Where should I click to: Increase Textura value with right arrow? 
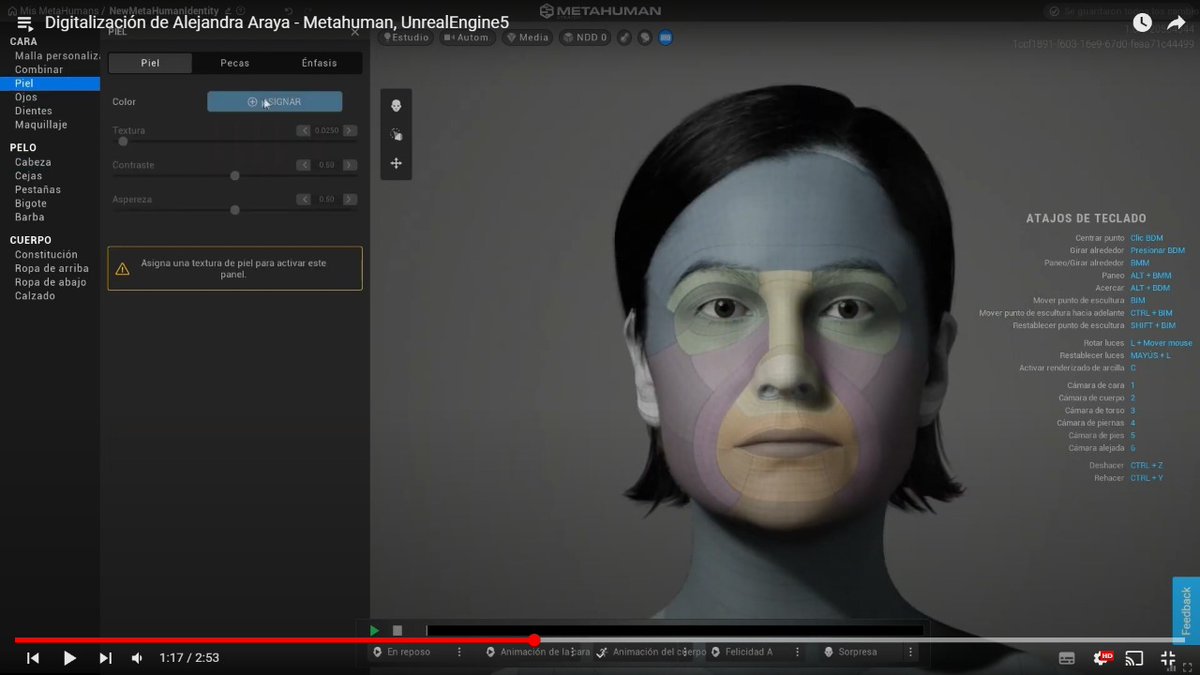(350, 131)
